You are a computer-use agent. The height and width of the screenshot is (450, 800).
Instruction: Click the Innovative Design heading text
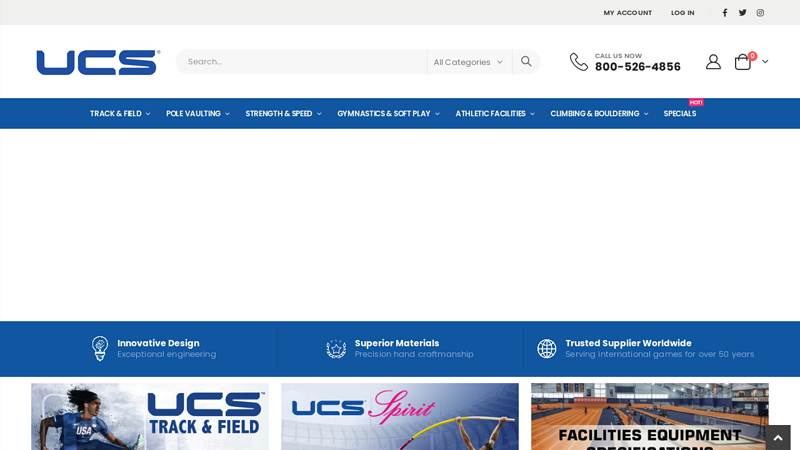[x=158, y=343]
